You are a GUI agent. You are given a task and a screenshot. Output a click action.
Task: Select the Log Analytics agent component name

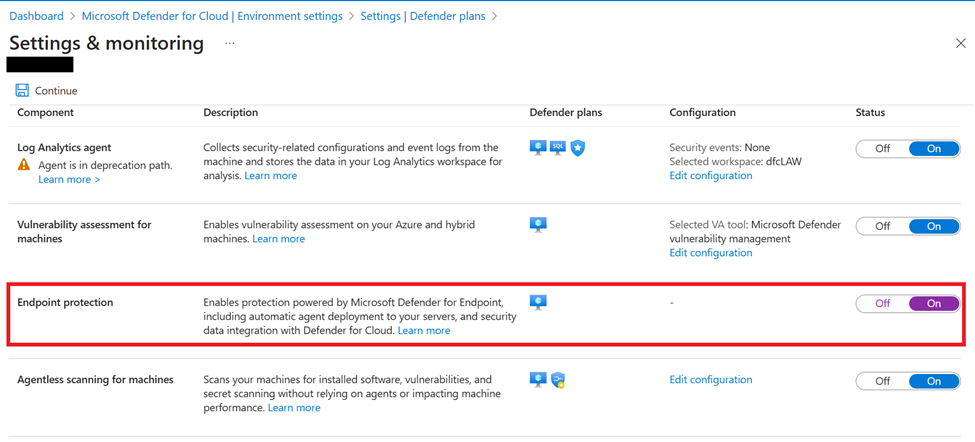(64, 148)
